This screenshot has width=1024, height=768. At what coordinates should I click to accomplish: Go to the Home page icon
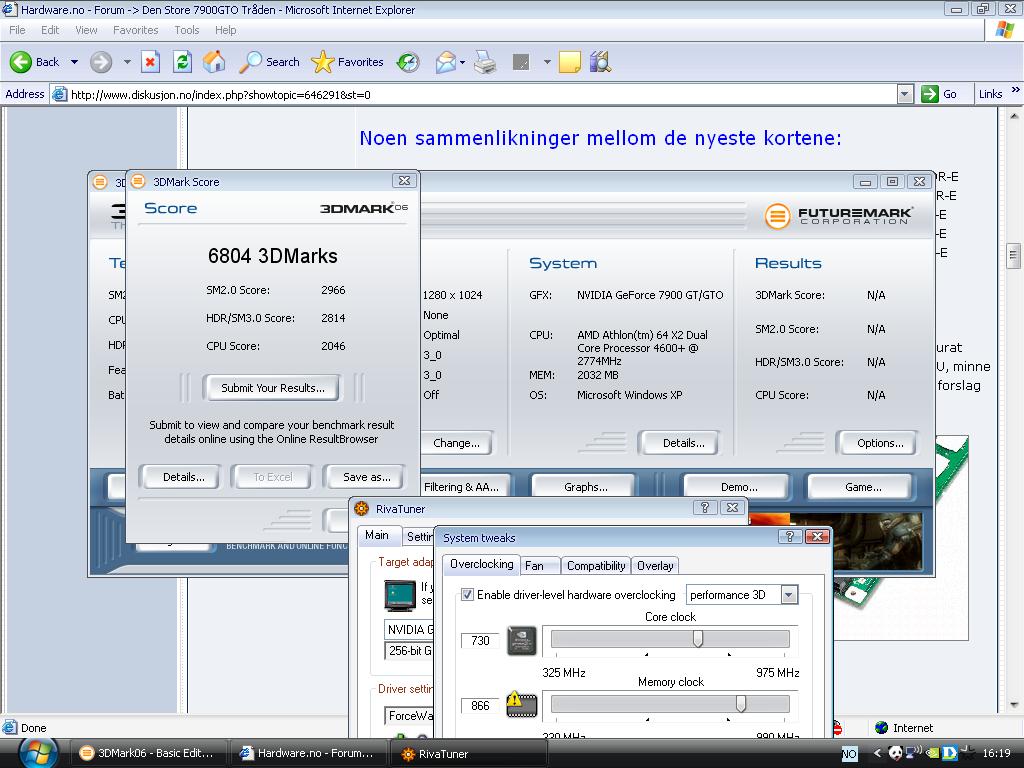(x=214, y=62)
